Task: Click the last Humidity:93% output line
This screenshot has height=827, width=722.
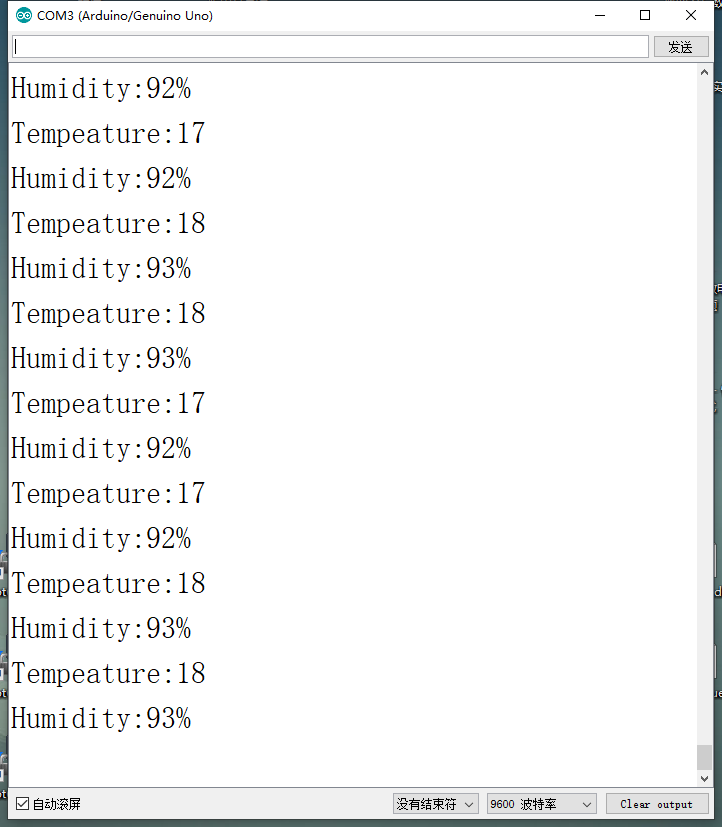Action: [101, 718]
